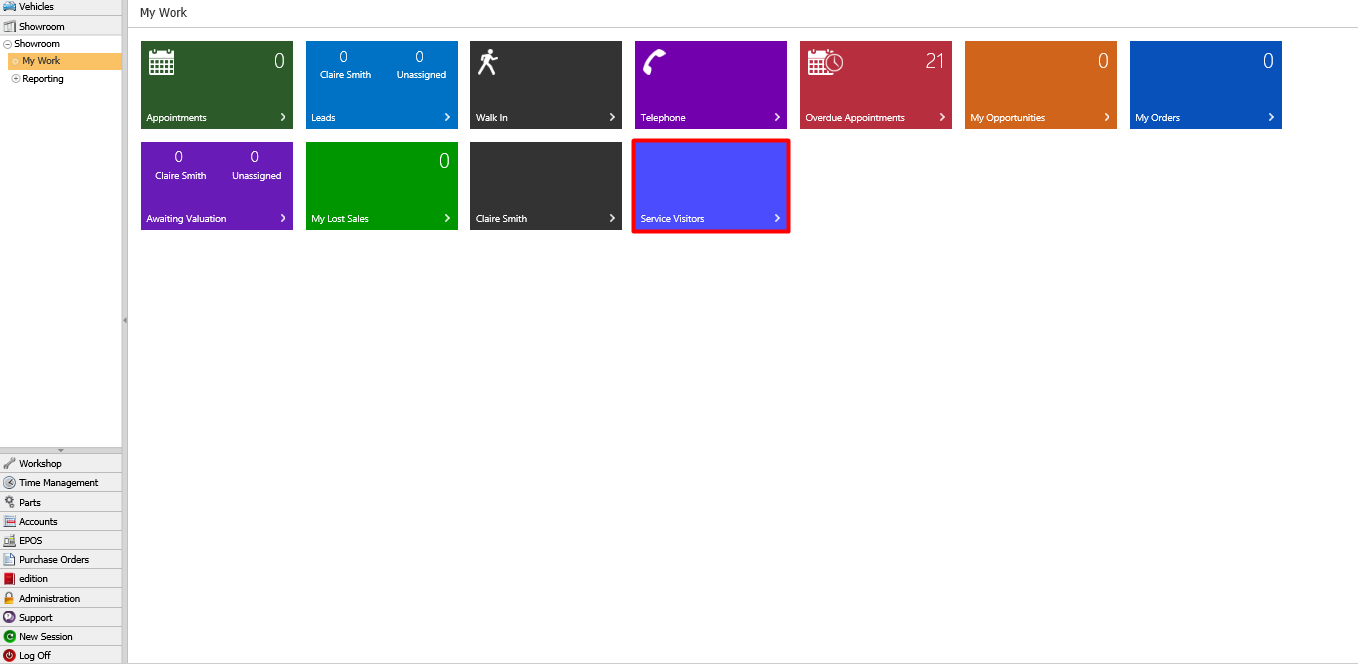Click the 0 count on My Opportunities

[x=1104, y=61]
